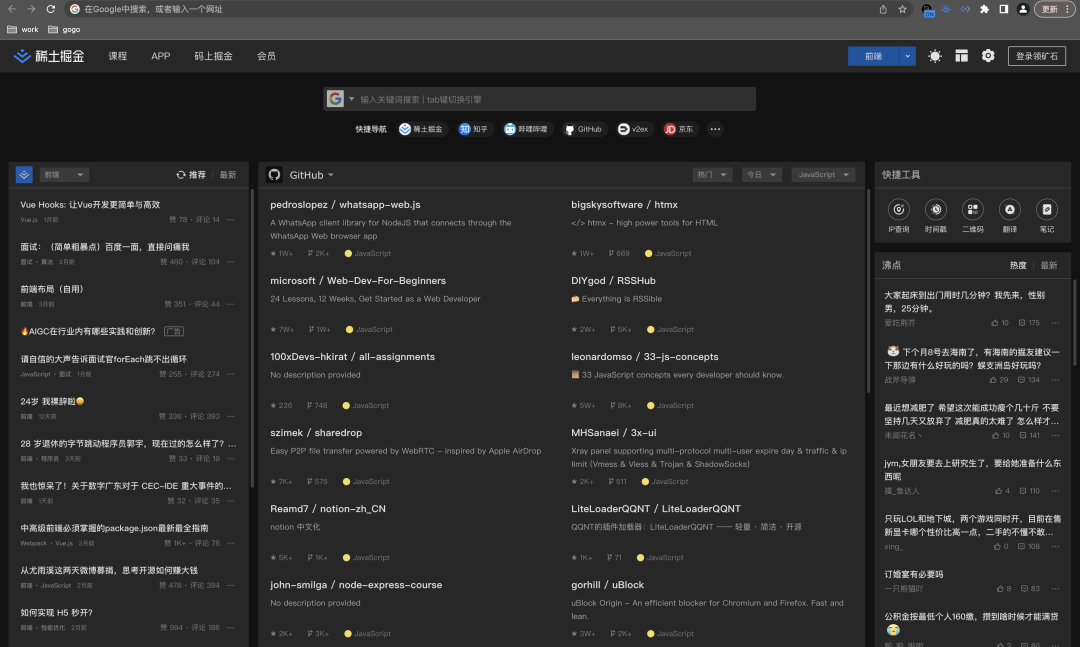Open the work bookmarks folder
This screenshot has width=1080, height=647.
point(22,30)
